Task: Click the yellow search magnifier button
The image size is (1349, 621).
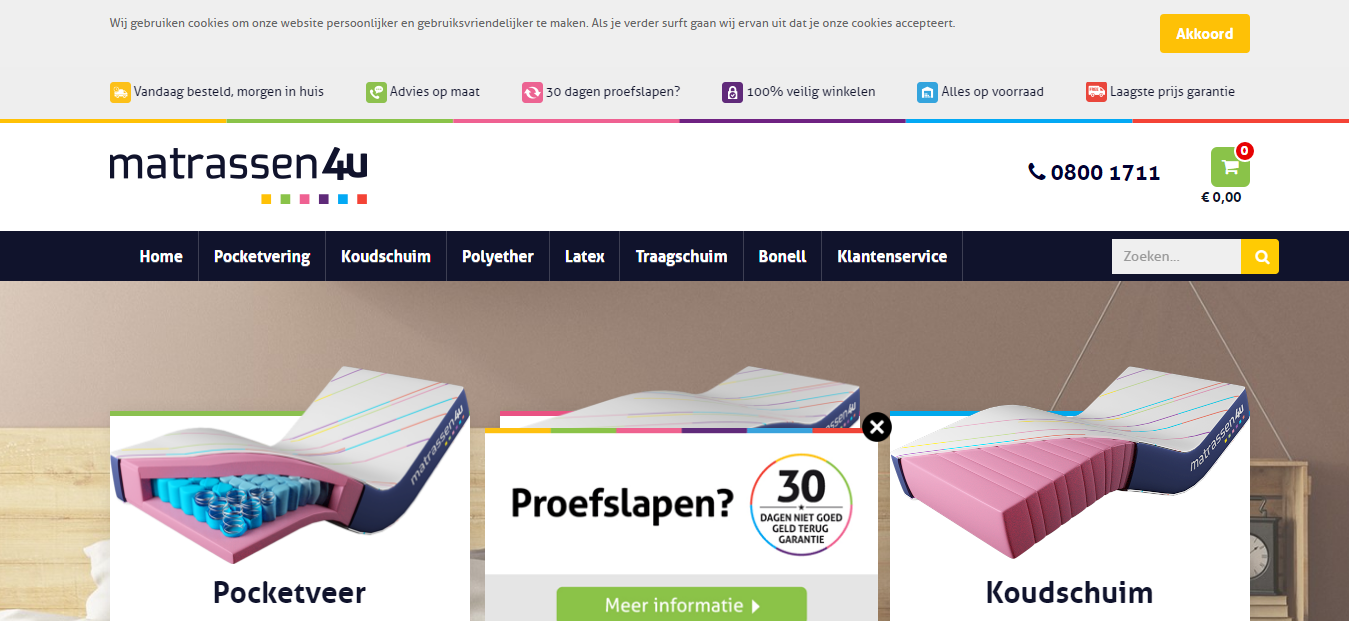Action: (1260, 257)
